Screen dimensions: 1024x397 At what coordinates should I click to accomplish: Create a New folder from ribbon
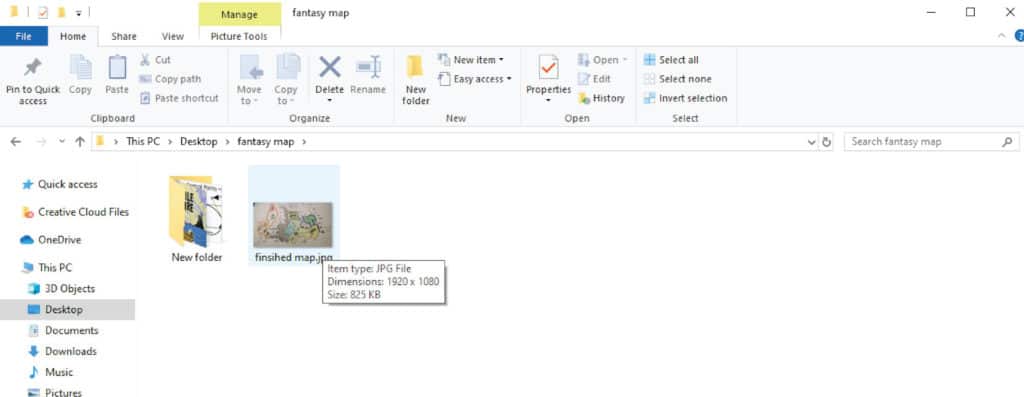point(415,80)
